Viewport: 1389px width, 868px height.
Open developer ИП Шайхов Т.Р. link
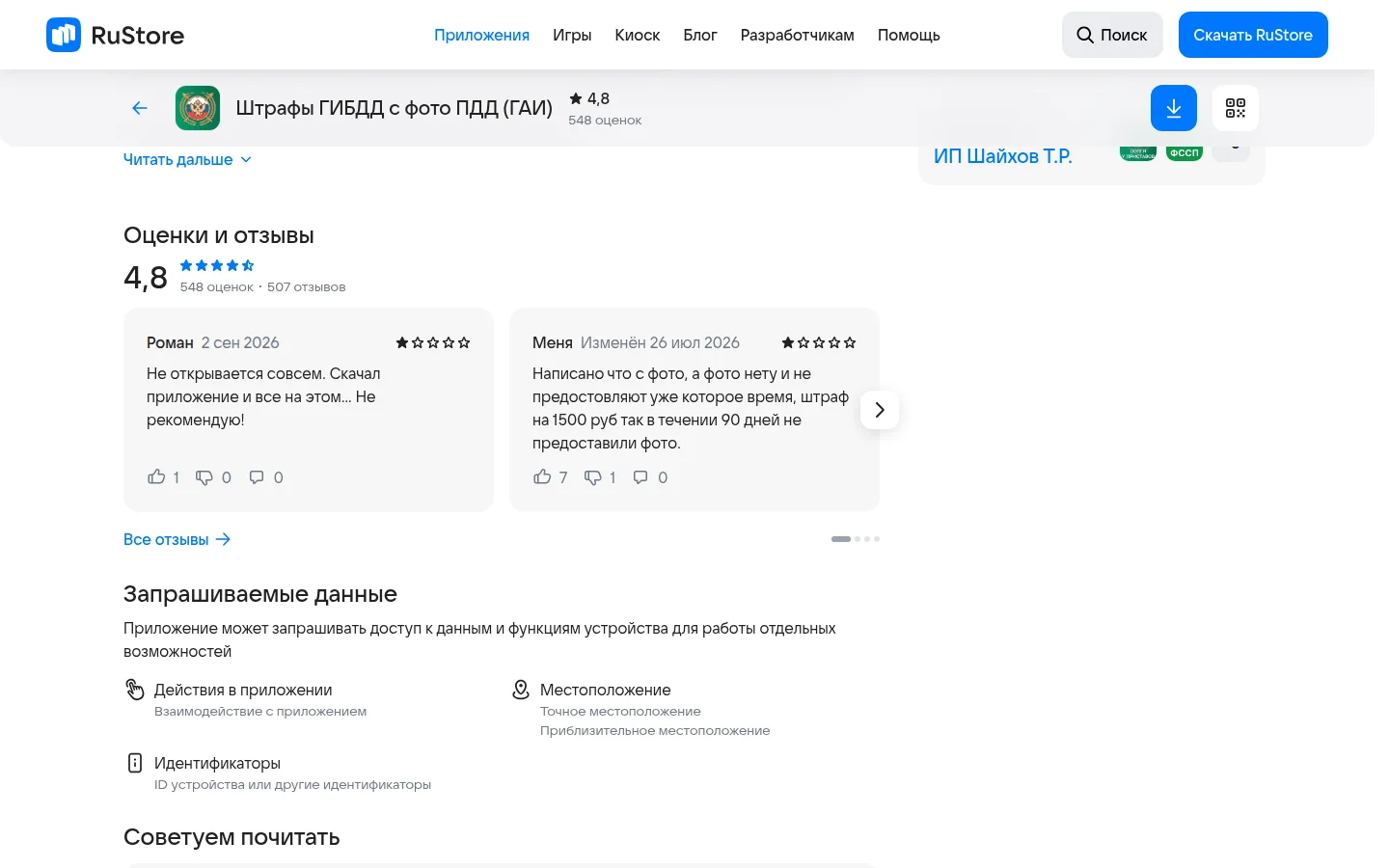(x=1003, y=156)
